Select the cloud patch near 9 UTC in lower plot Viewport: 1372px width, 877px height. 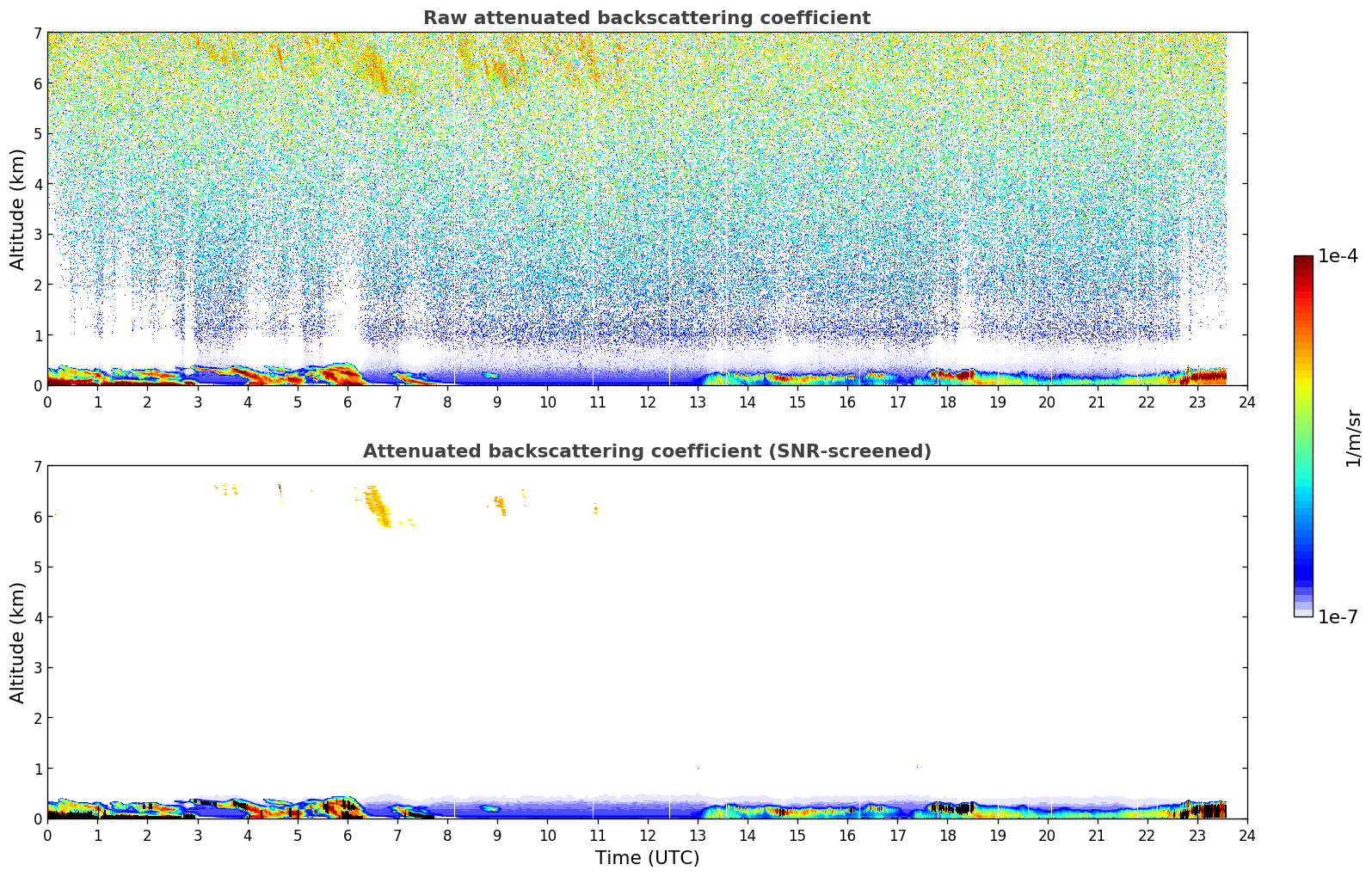(x=499, y=504)
